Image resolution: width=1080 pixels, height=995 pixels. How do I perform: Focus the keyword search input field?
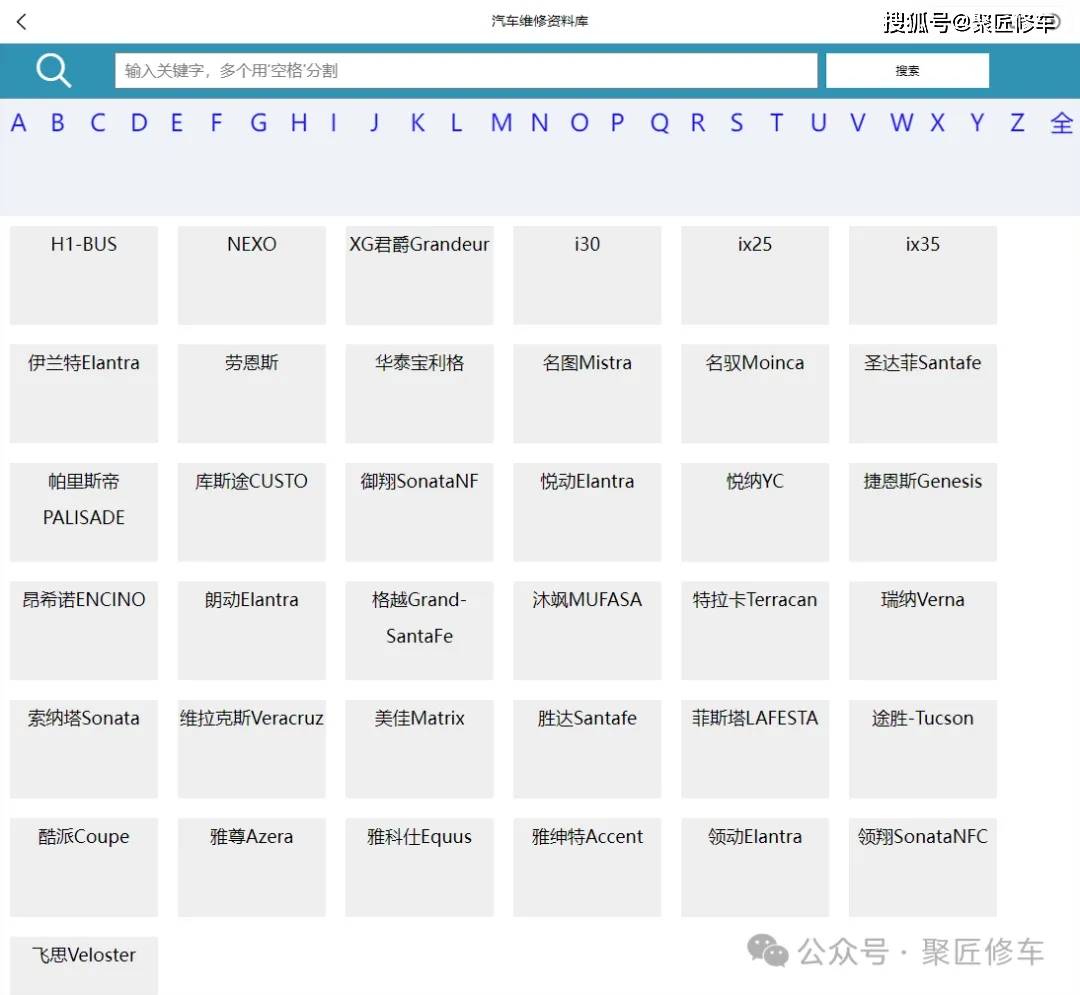pos(466,70)
